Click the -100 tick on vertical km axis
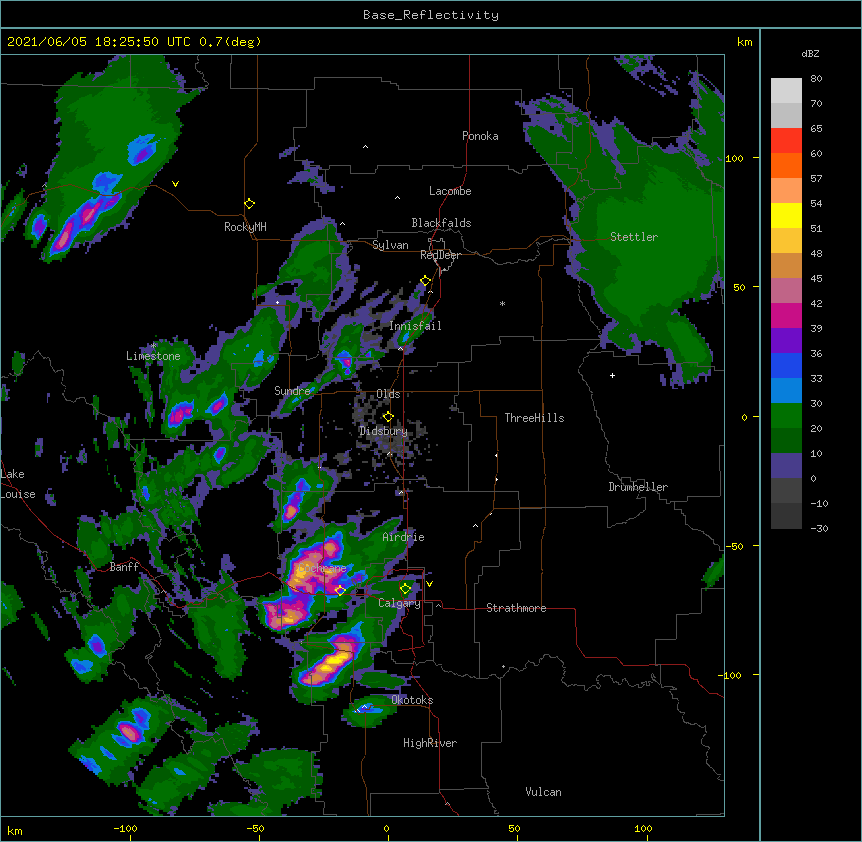 [x=732, y=675]
